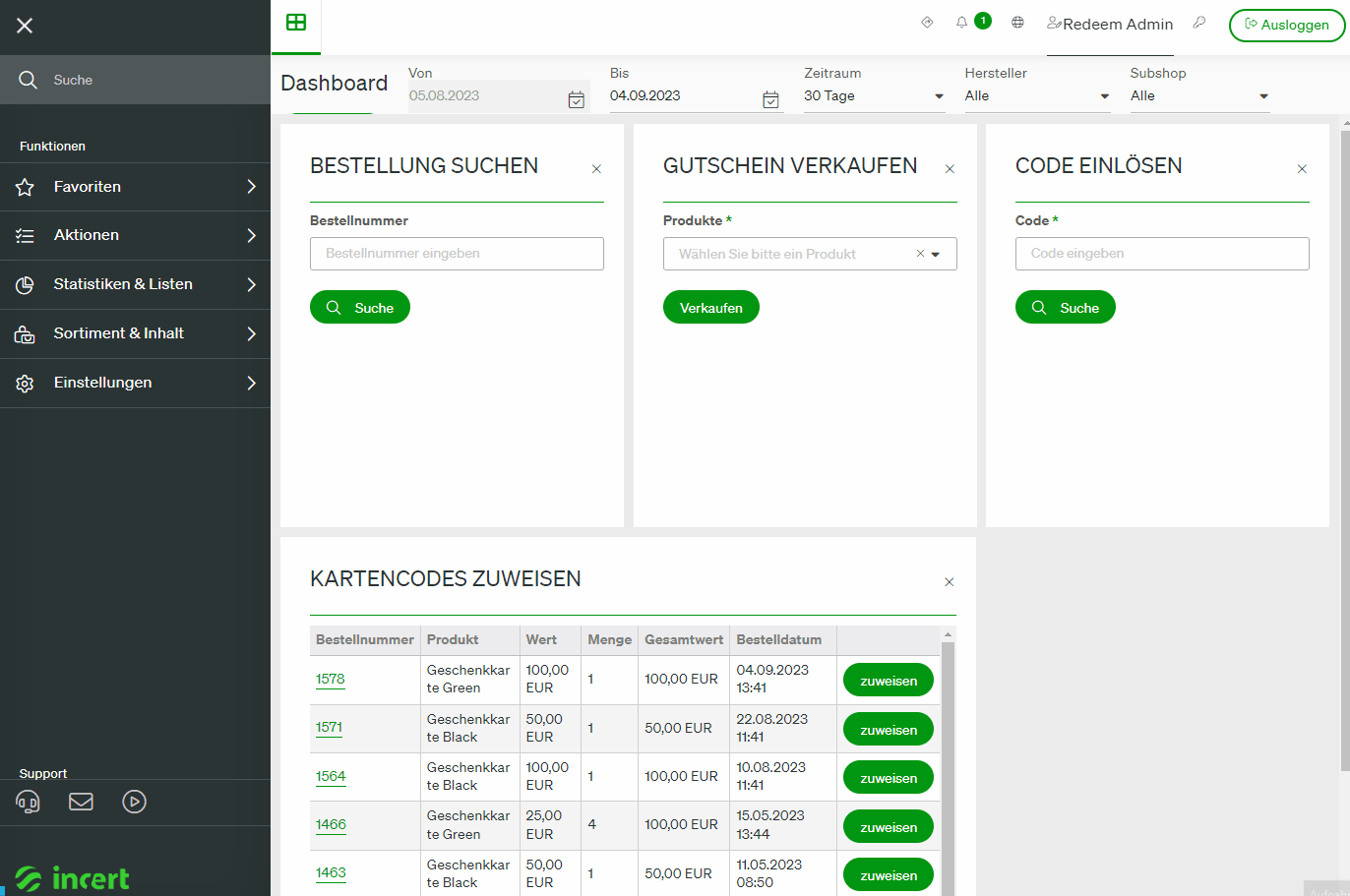The width and height of the screenshot is (1350, 896).
Task: Click the Ausloggen button
Action: pos(1287,26)
